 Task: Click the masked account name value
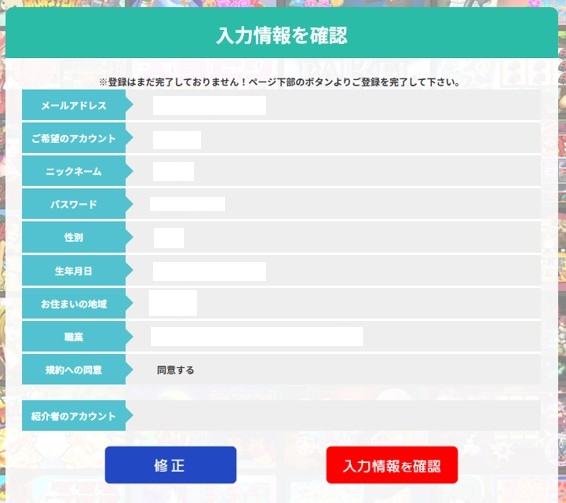(177, 140)
